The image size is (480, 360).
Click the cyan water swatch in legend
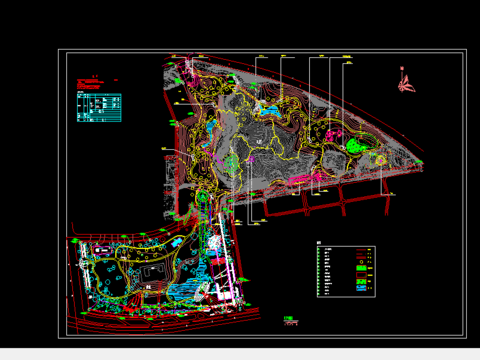pos(361,288)
